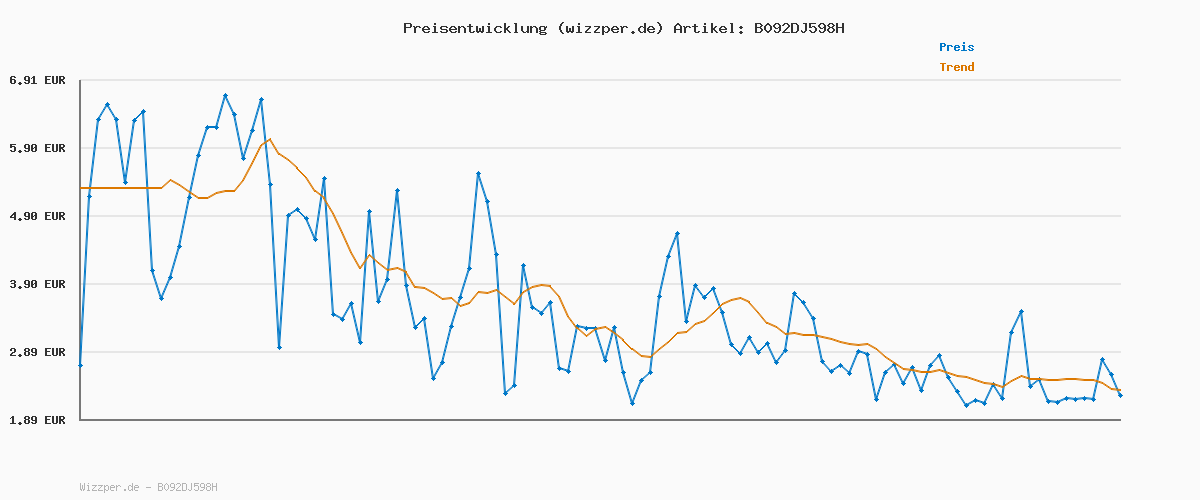Select the highest peak of the orange trend line
The height and width of the screenshot is (500, 1200).
pyautogui.click(x=270, y=139)
